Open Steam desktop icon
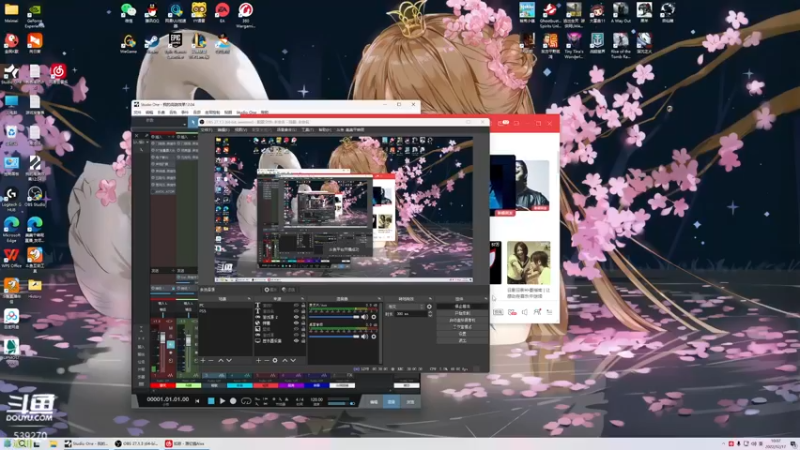The image size is (800, 450). pyautogui.click(x=152, y=44)
